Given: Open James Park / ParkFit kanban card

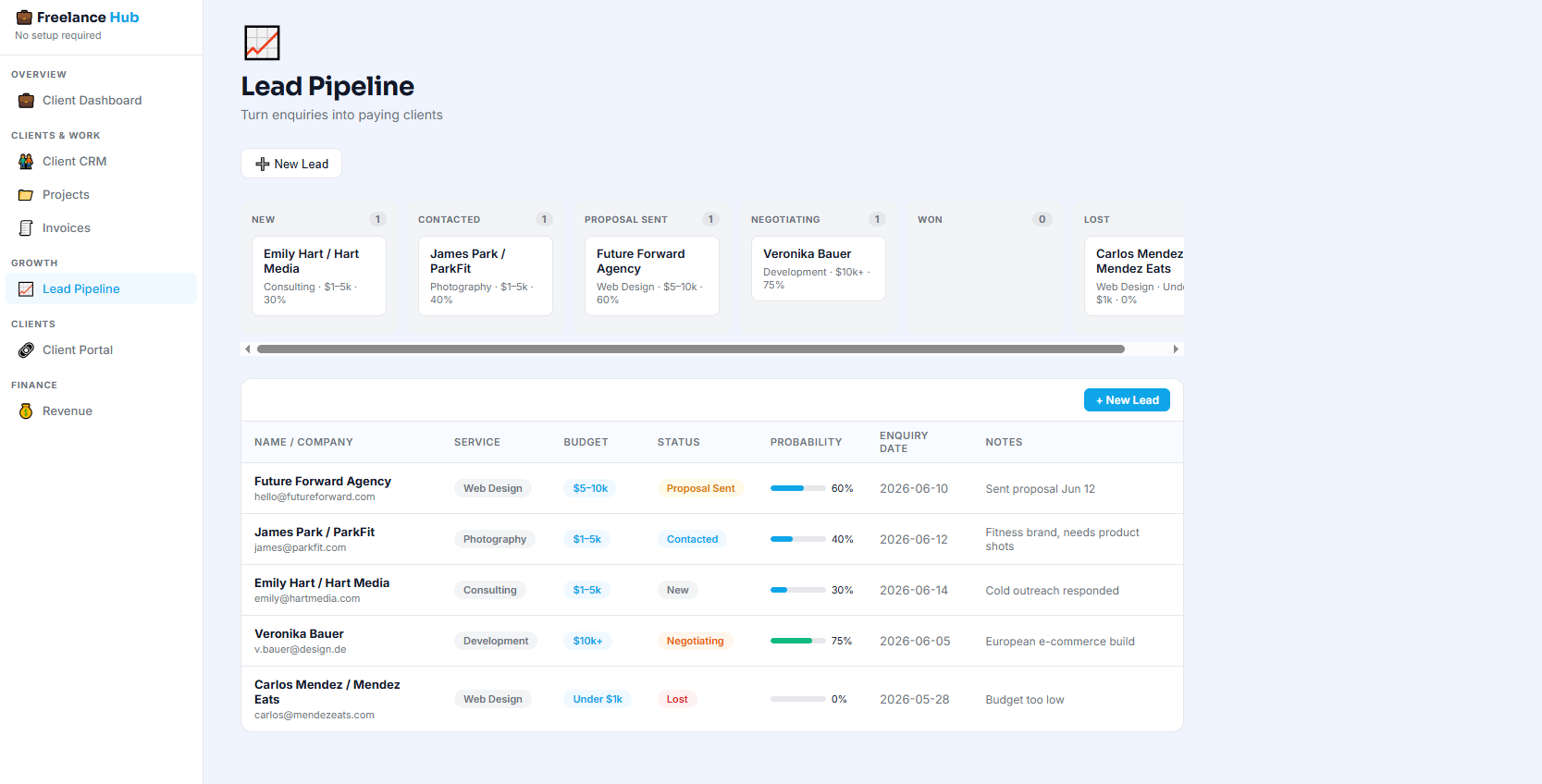Looking at the screenshot, I should [x=486, y=276].
